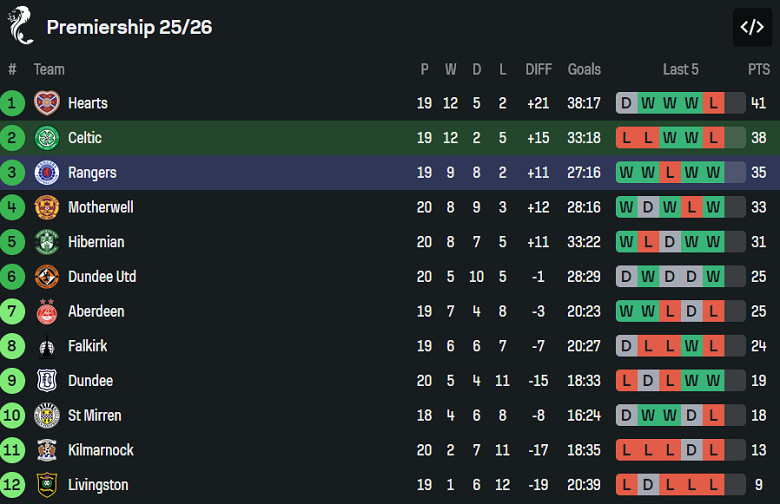Click Dundee's grey draw result in Last 5

click(648, 381)
